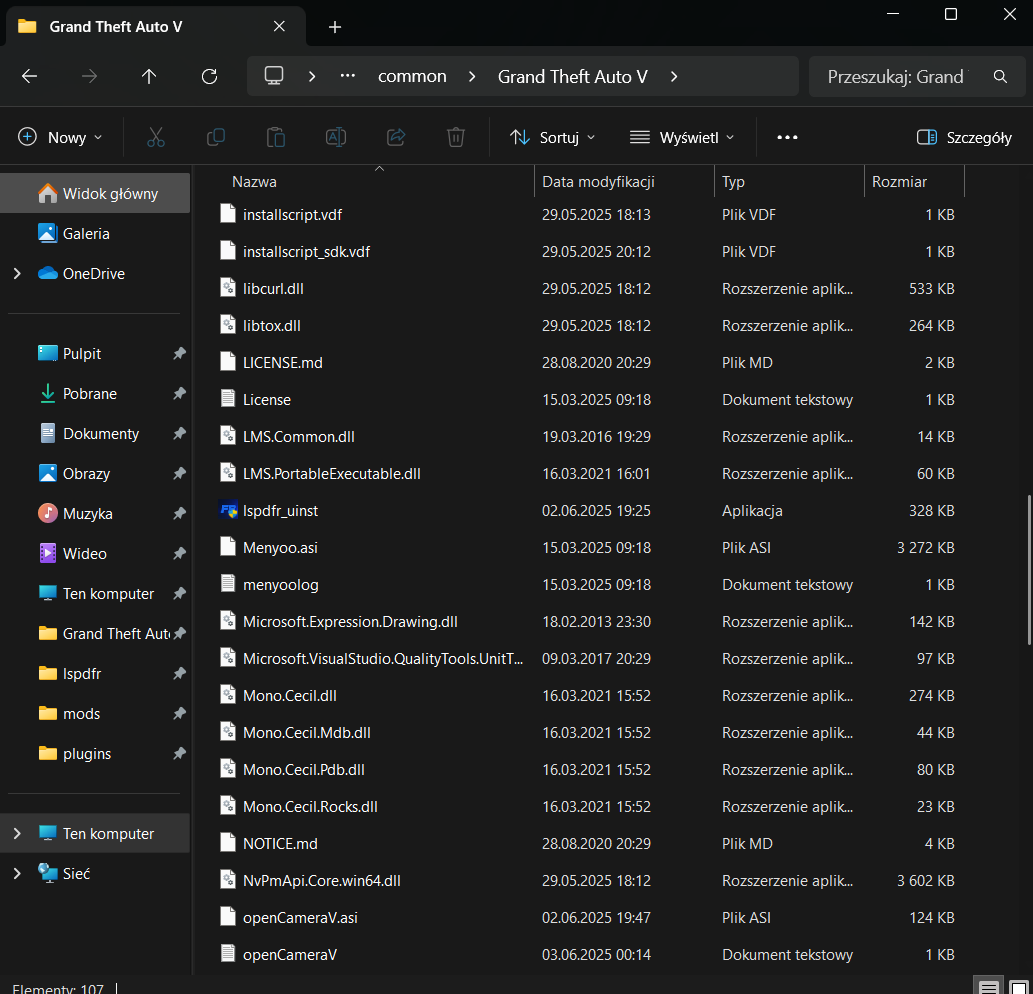Open the Sortuj dropdown menu
The width and height of the screenshot is (1033, 994).
(x=552, y=137)
